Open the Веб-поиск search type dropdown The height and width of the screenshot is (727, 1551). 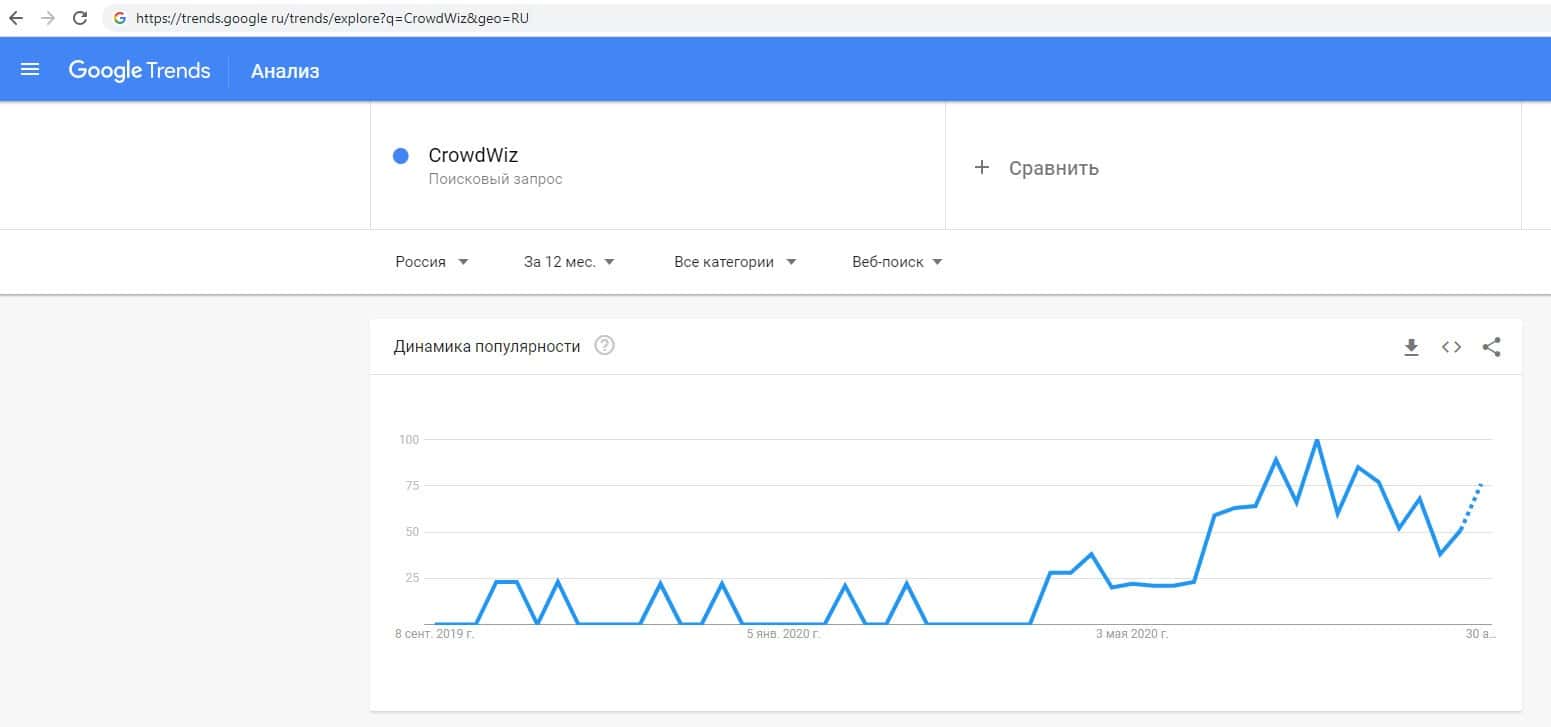click(897, 262)
